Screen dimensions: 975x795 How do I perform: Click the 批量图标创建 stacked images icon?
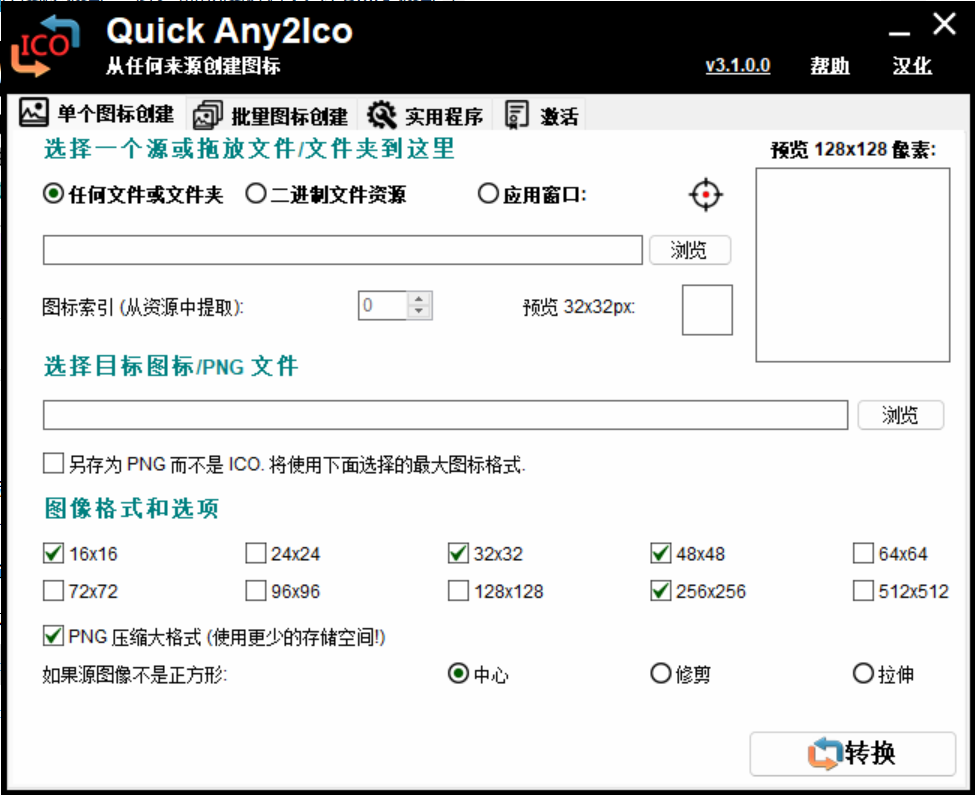[x=207, y=115]
